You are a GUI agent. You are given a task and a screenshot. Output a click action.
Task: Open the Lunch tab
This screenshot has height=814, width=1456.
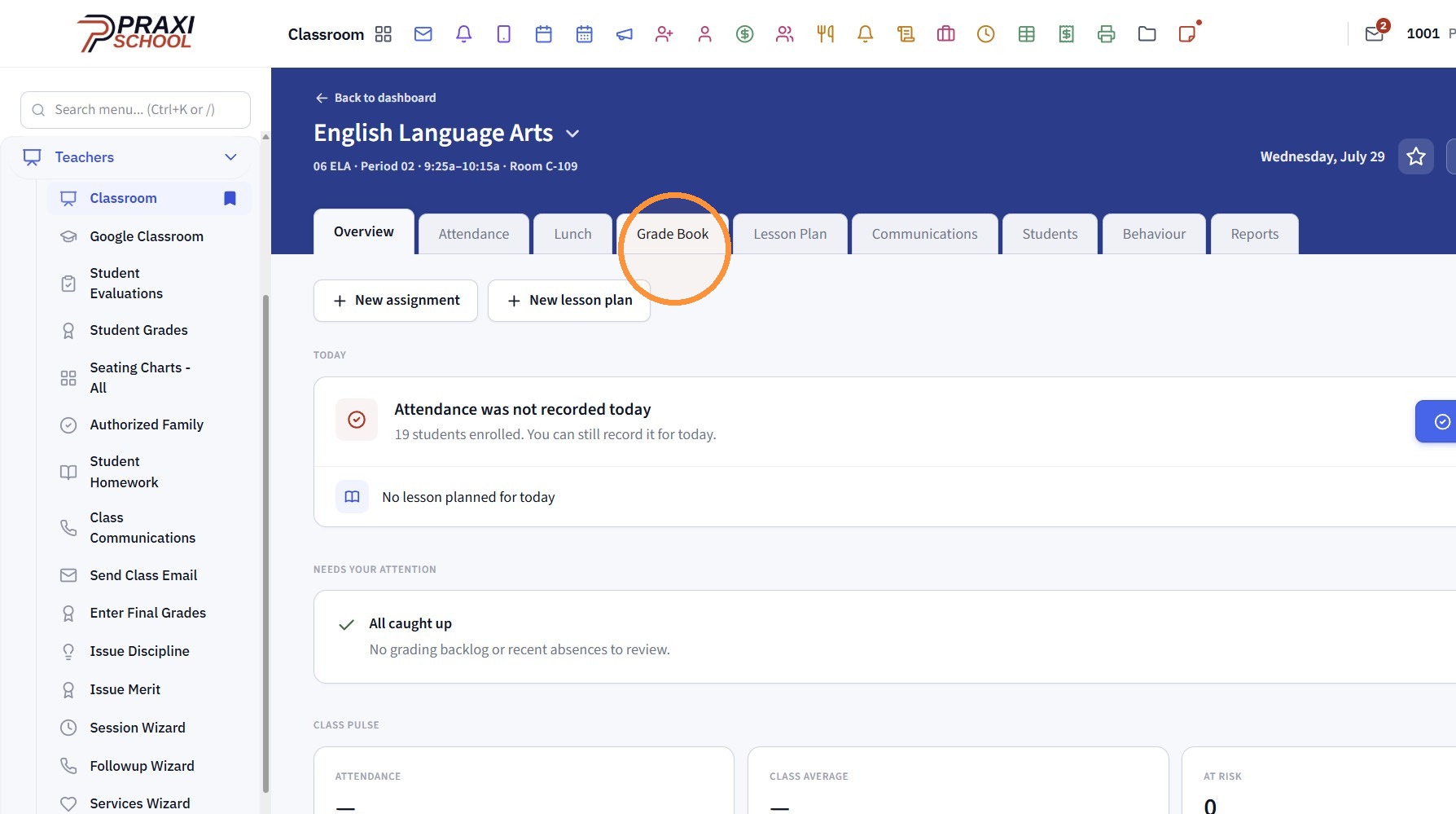(573, 234)
